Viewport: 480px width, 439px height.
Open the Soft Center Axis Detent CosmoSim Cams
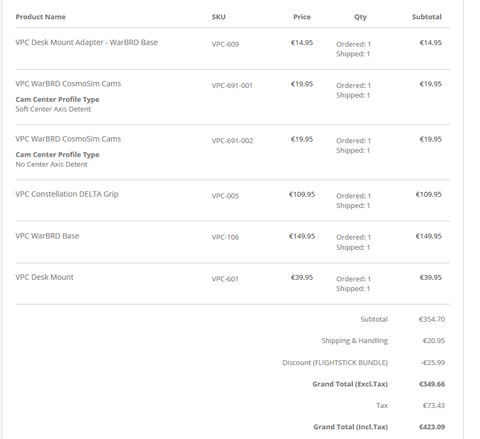coord(68,84)
